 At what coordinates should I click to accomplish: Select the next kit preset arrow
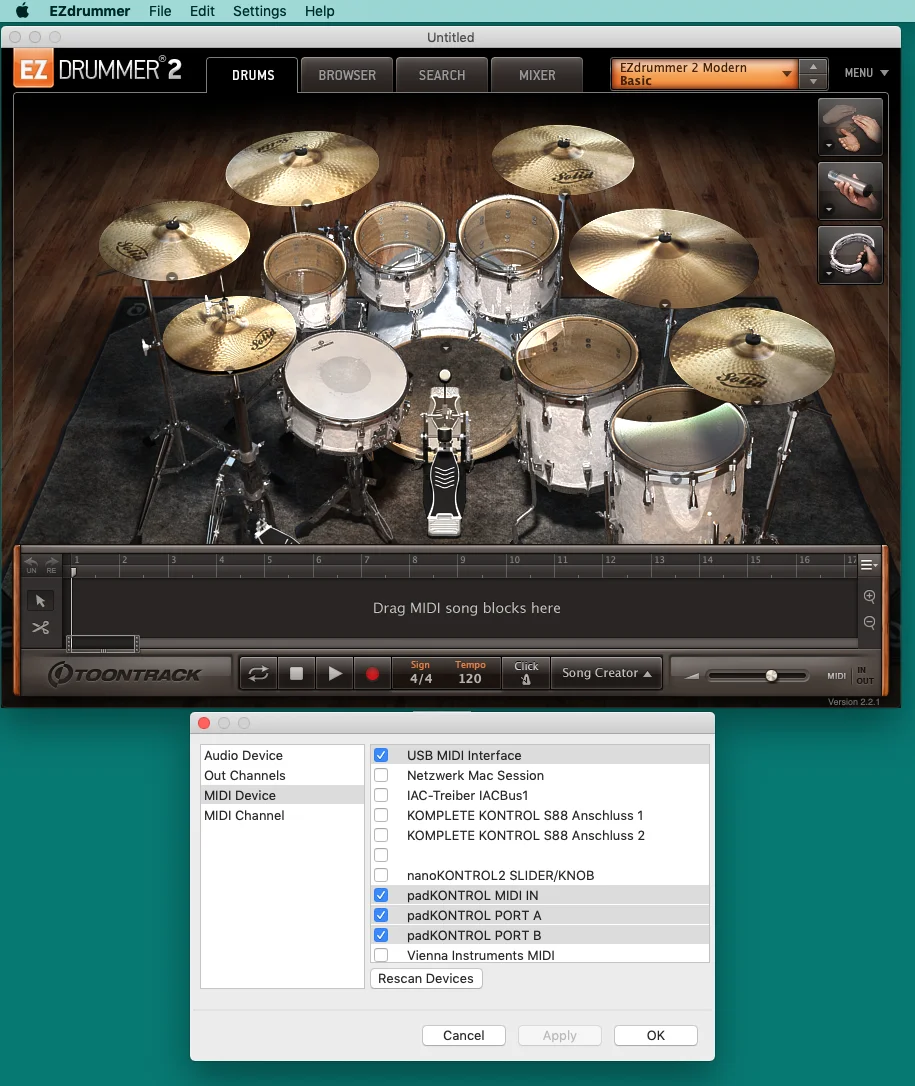[813, 81]
